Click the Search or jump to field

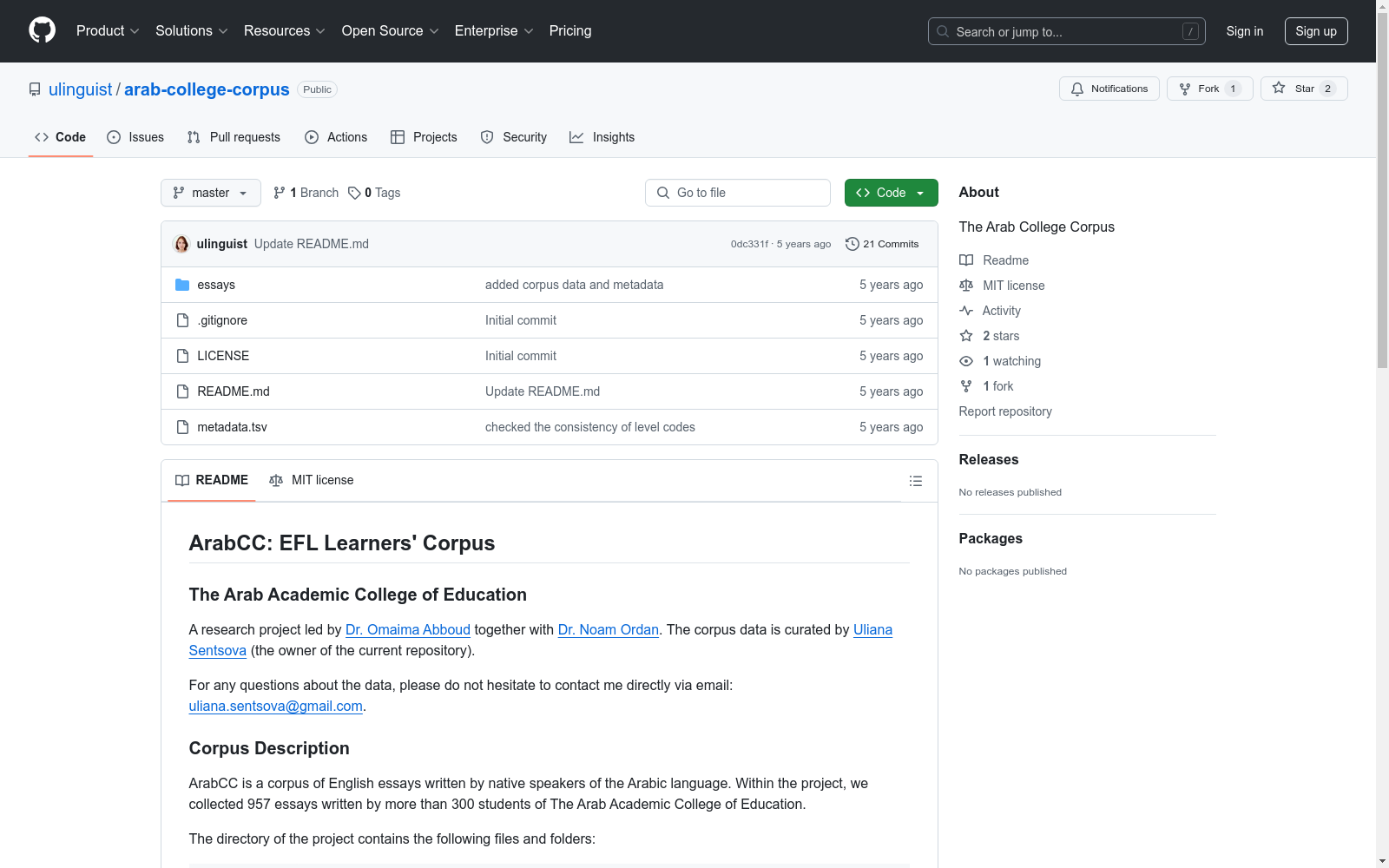[1067, 31]
